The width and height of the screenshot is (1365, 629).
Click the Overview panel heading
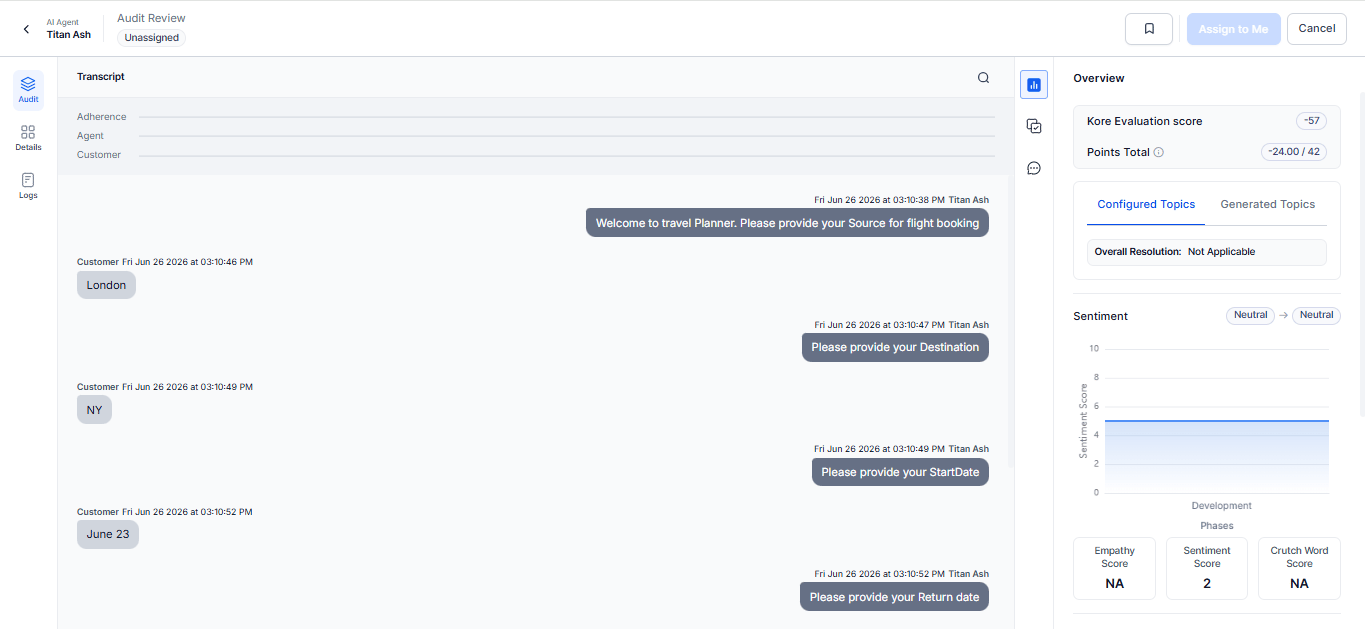click(1098, 78)
